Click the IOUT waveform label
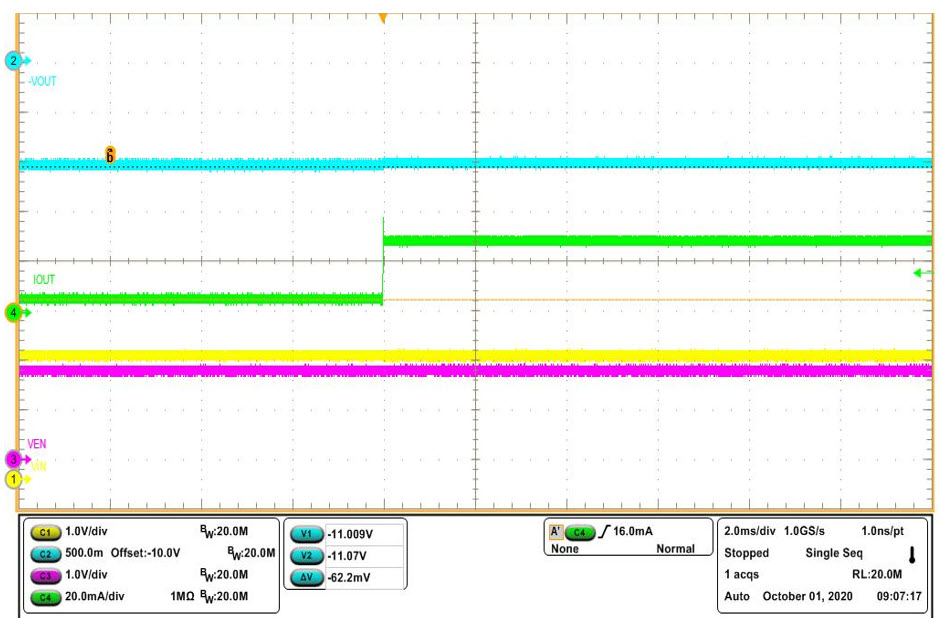This screenshot has width=943, height=626. 44,280
